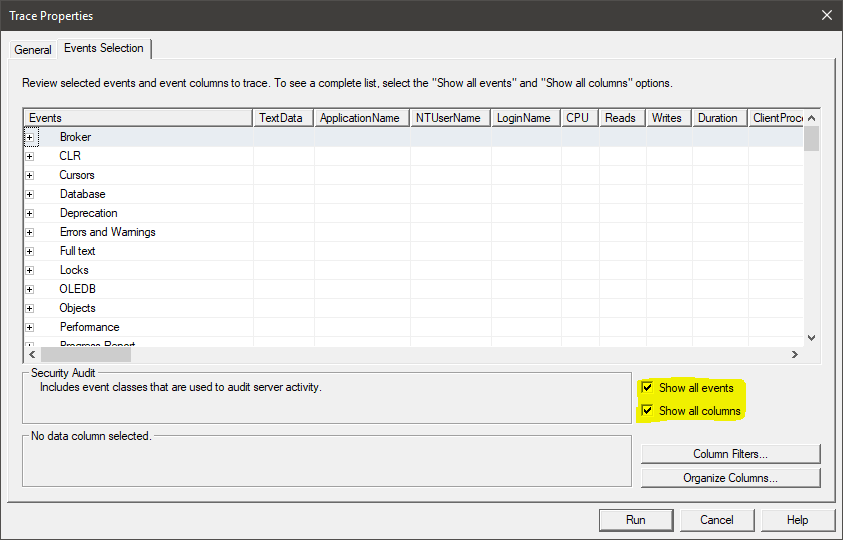Expand the Locks event category
This screenshot has width=843, height=540.
coord(30,270)
